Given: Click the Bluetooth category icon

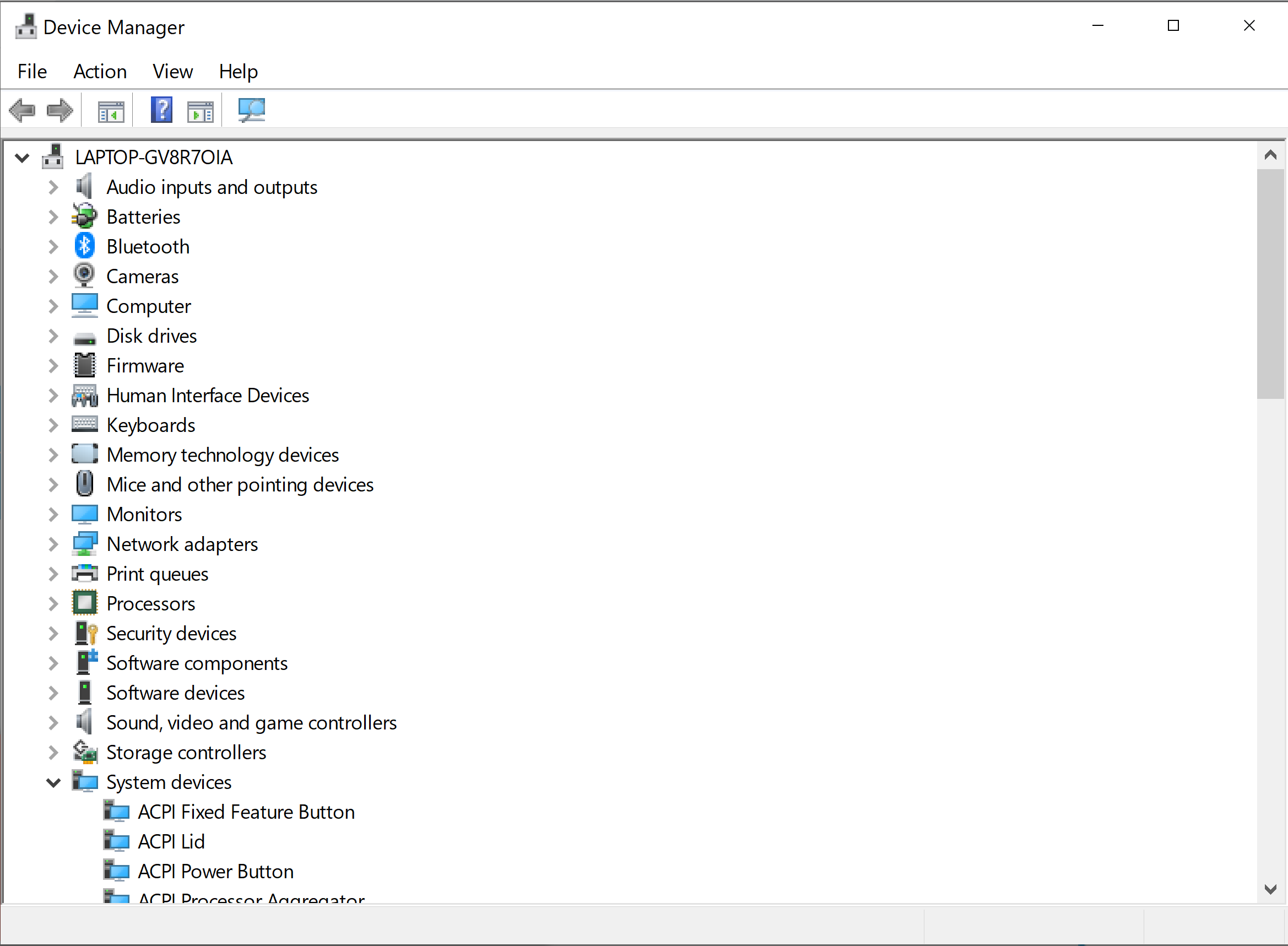Looking at the screenshot, I should pyautogui.click(x=84, y=246).
